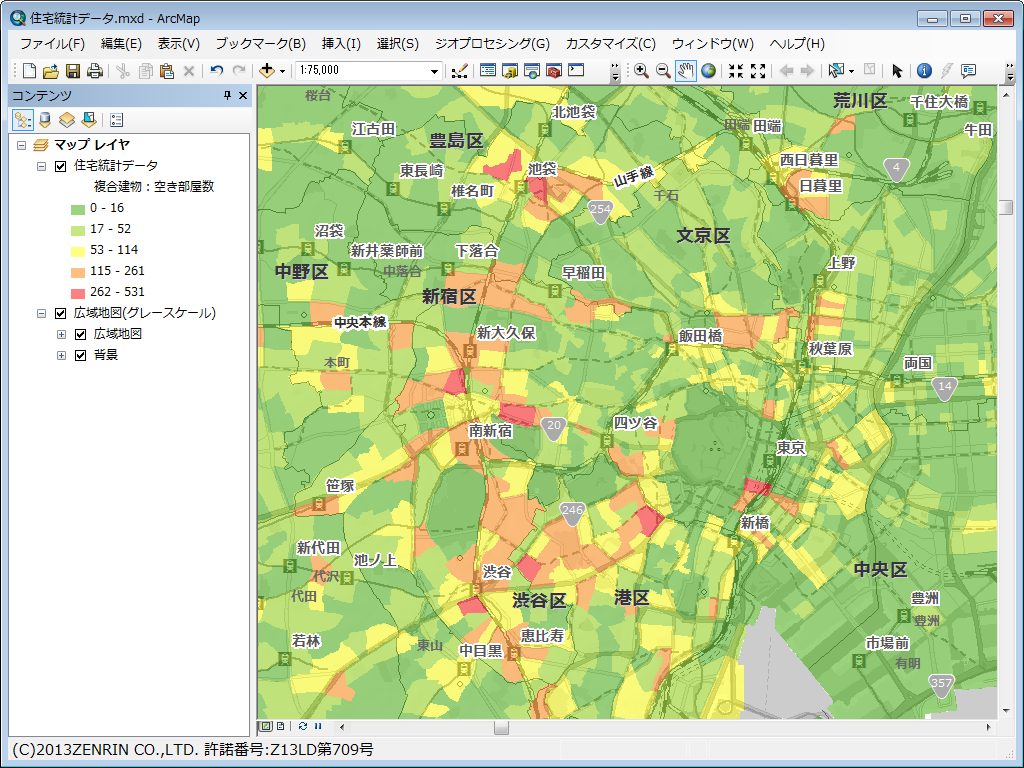Close the コンテンツ panel
Screen dimensions: 1024x768
click(x=243, y=95)
